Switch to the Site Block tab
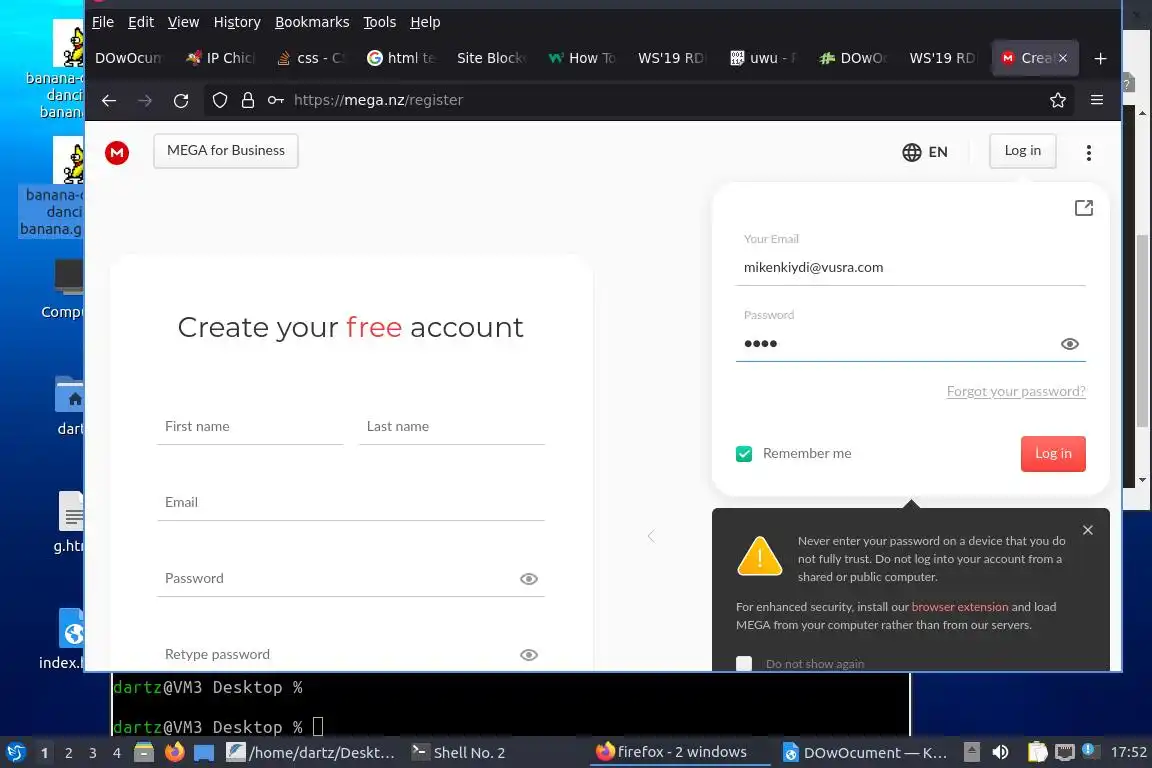This screenshot has height=768, width=1152. point(492,58)
